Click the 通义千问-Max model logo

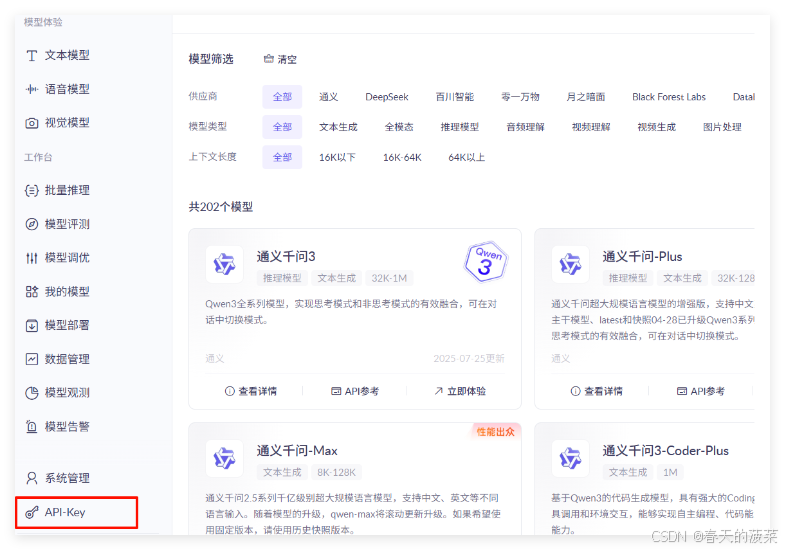click(x=224, y=458)
